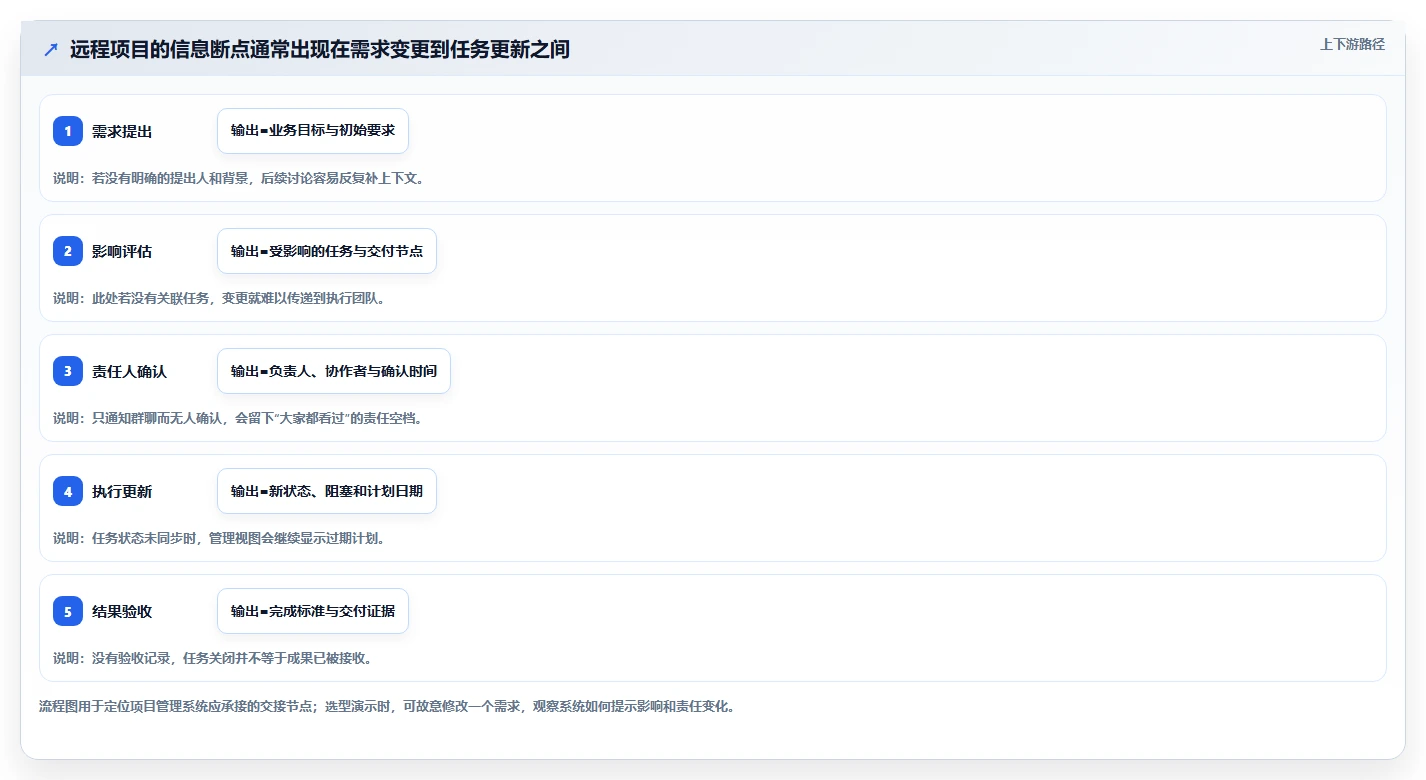The height and width of the screenshot is (780, 1426).
Task: Select step number 1 badge
Action: click(x=68, y=131)
